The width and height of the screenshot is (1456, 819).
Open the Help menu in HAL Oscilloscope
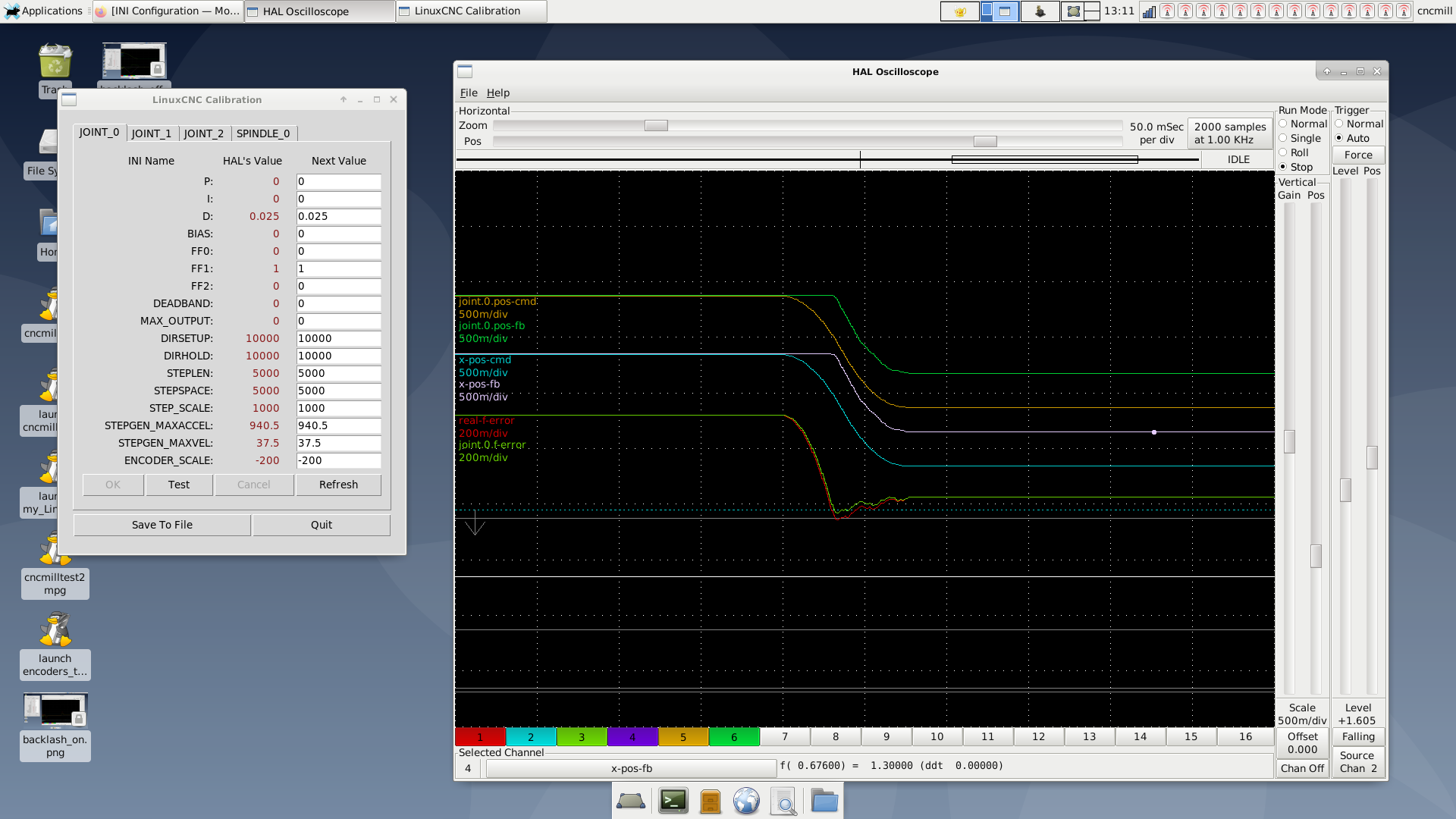pyautogui.click(x=498, y=93)
